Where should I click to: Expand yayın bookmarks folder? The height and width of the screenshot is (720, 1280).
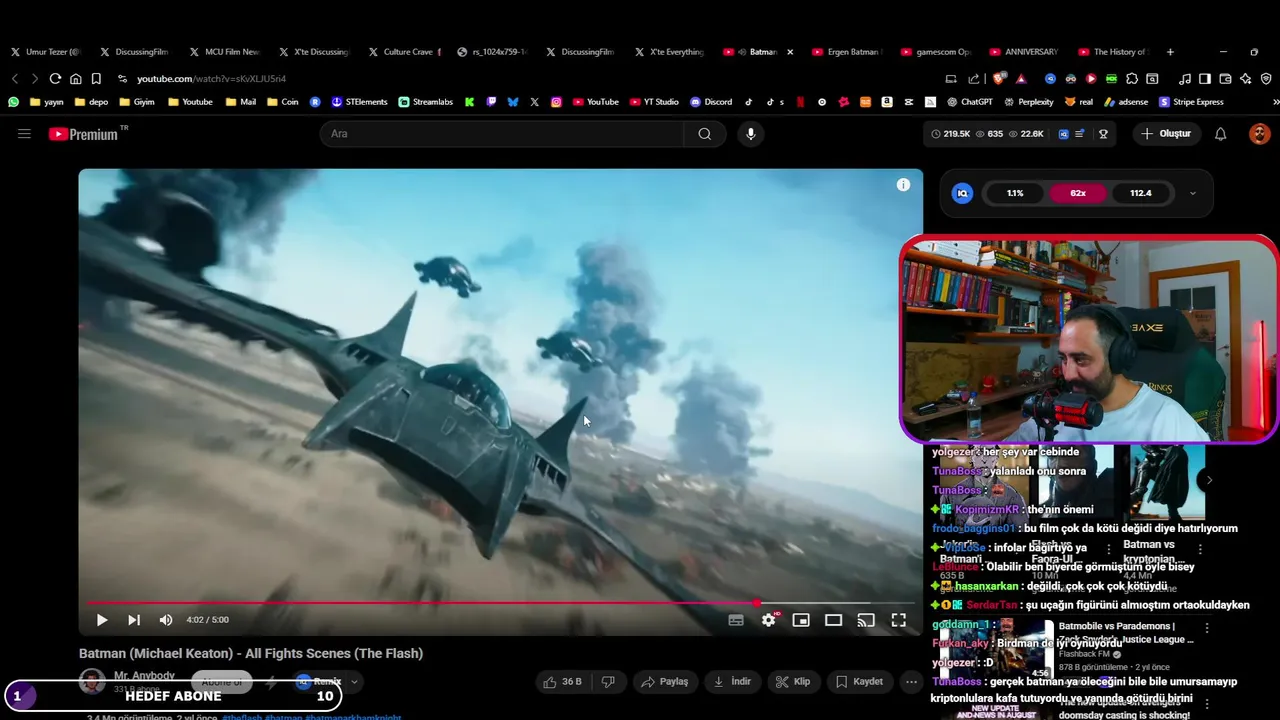(47, 102)
